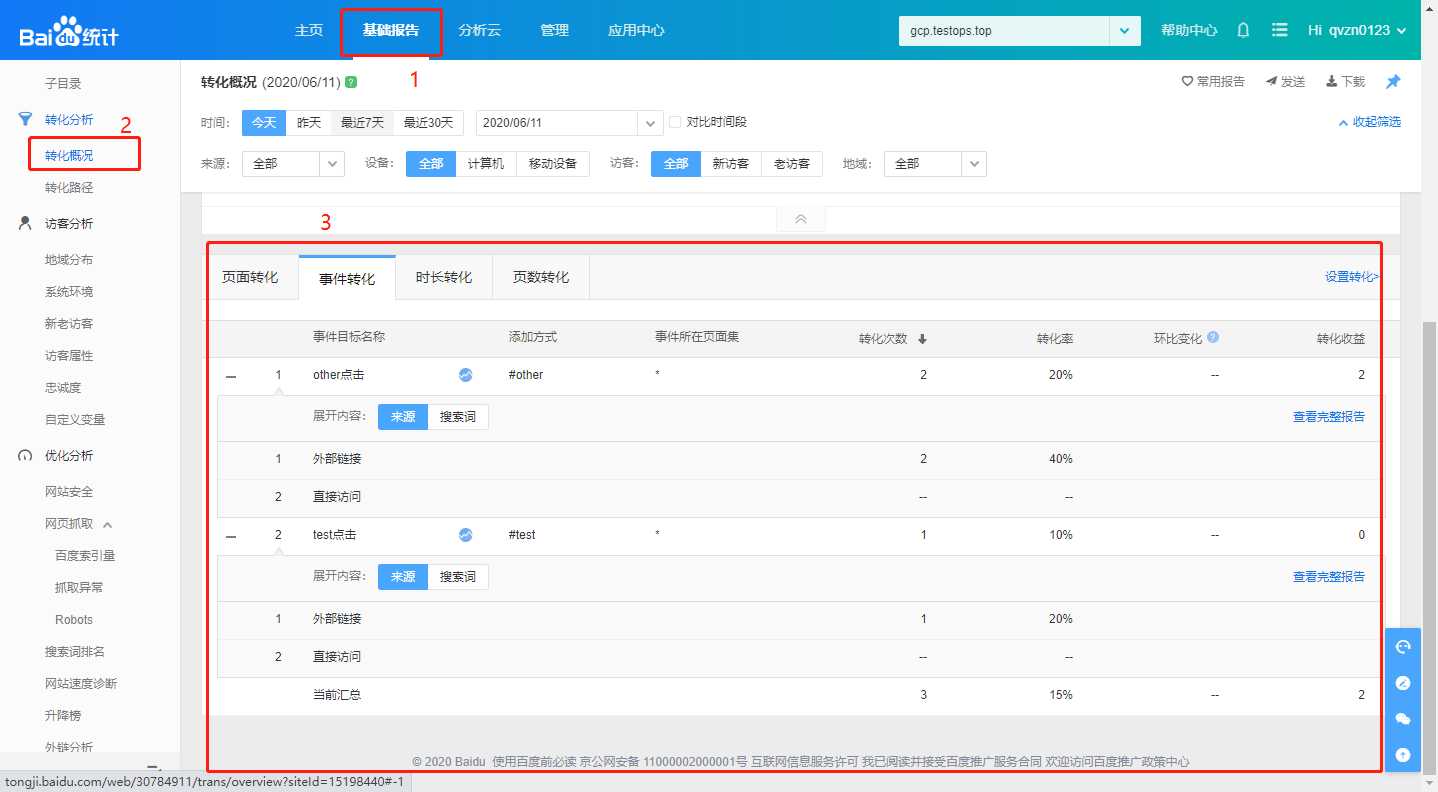Open the notification bell
This screenshot has width=1438, height=792.
click(x=1243, y=30)
